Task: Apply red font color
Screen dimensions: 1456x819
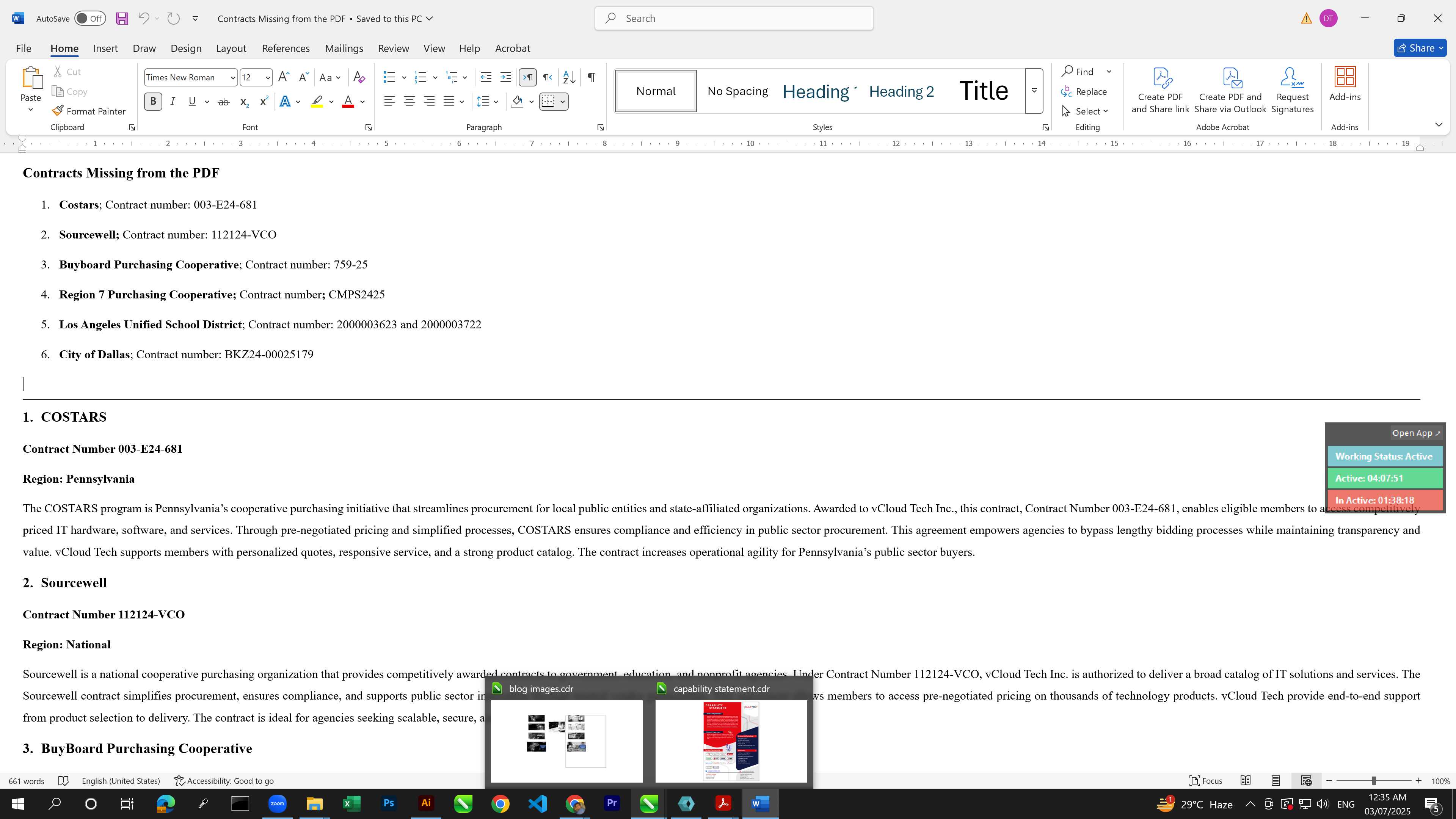Action: pyautogui.click(x=348, y=102)
